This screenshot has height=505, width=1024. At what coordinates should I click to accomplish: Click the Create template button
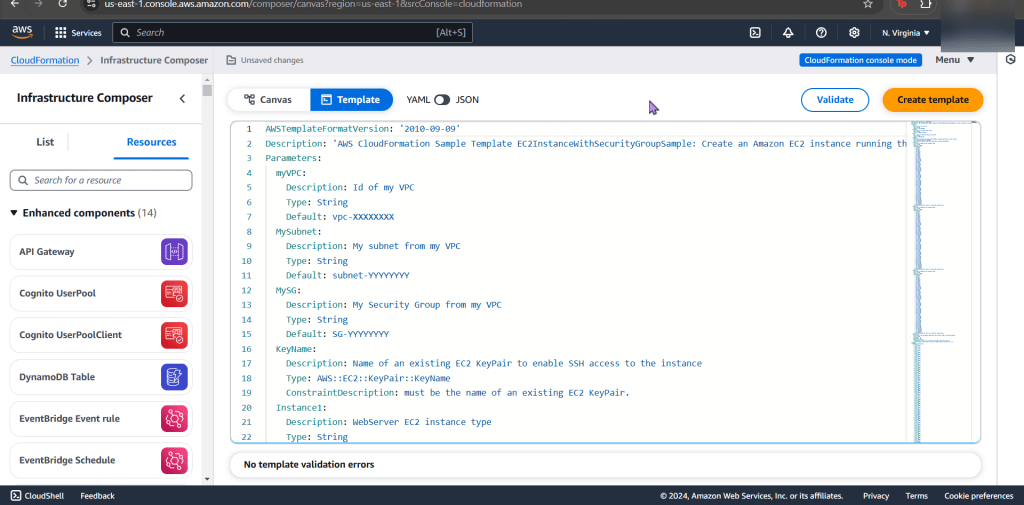pos(932,100)
